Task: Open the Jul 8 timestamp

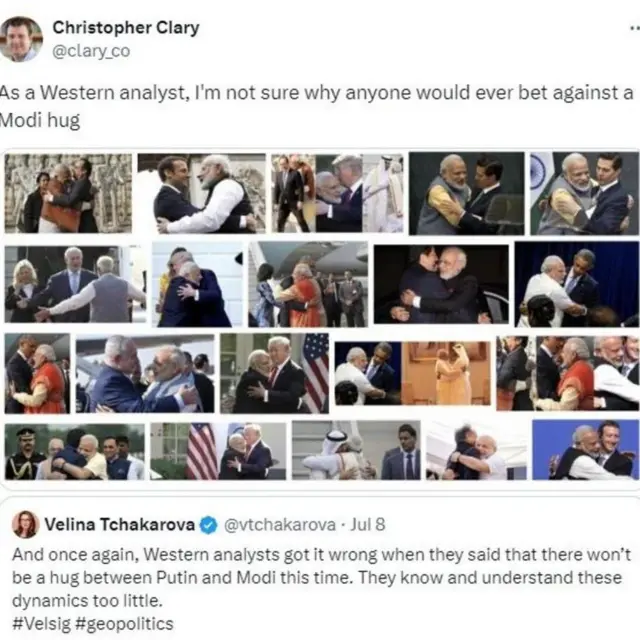Action: tap(368, 524)
